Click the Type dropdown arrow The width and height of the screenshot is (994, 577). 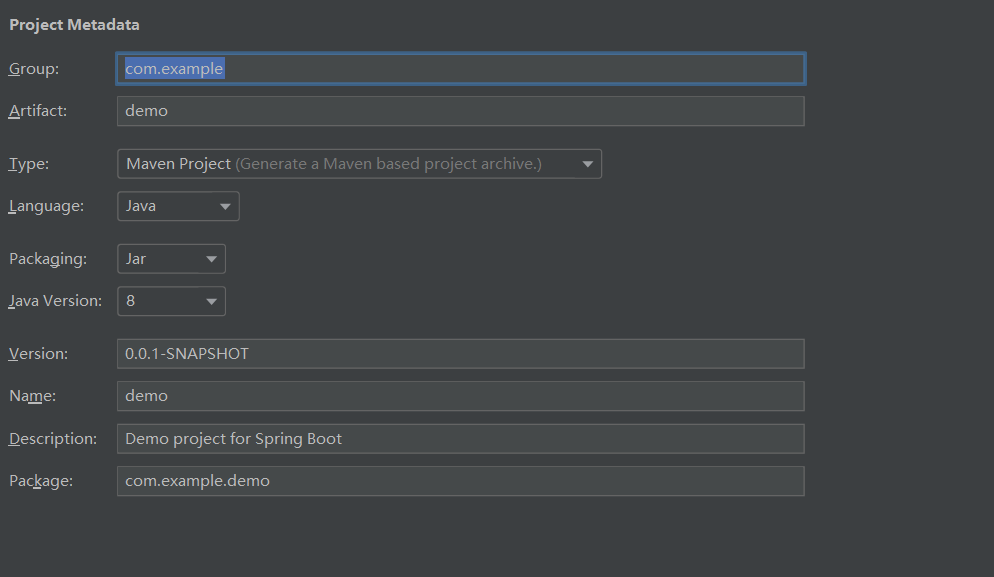tap(588, 164)
